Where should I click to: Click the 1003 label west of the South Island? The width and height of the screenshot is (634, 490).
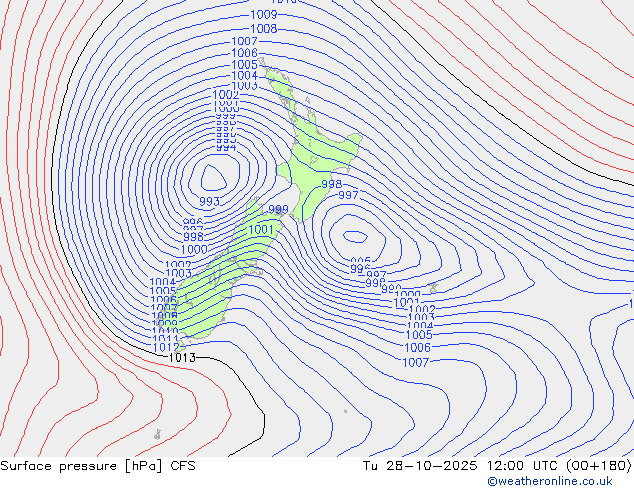(178, 274)
